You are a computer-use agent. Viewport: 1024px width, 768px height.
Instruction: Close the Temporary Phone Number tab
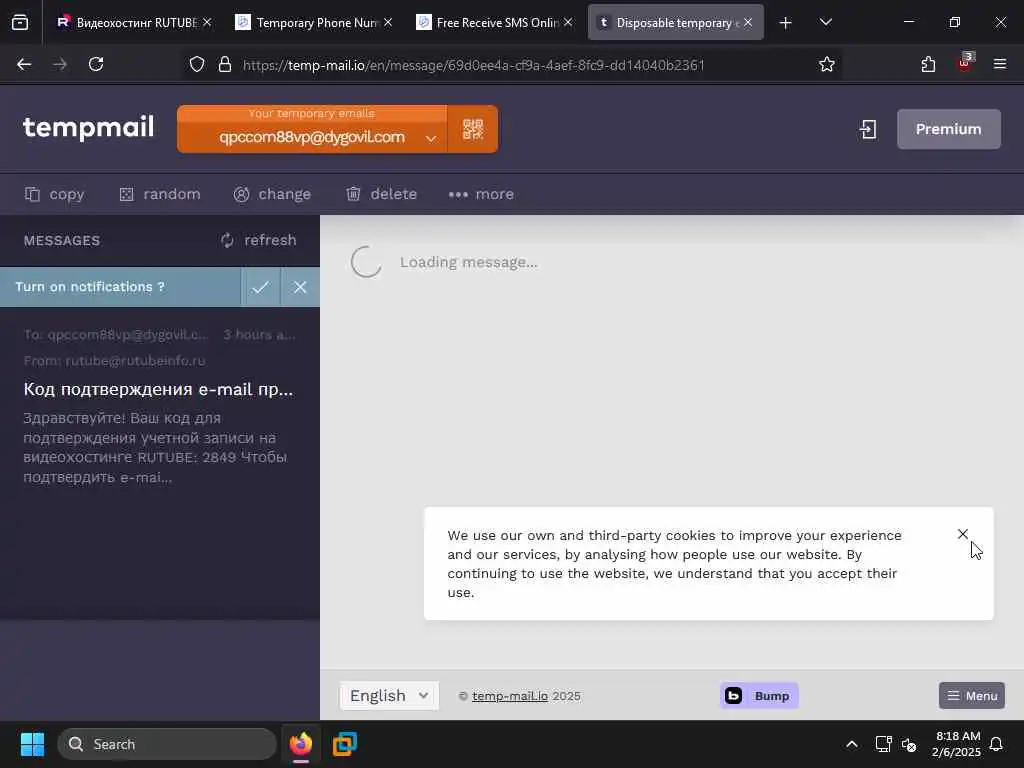click(x=388, y=22)
